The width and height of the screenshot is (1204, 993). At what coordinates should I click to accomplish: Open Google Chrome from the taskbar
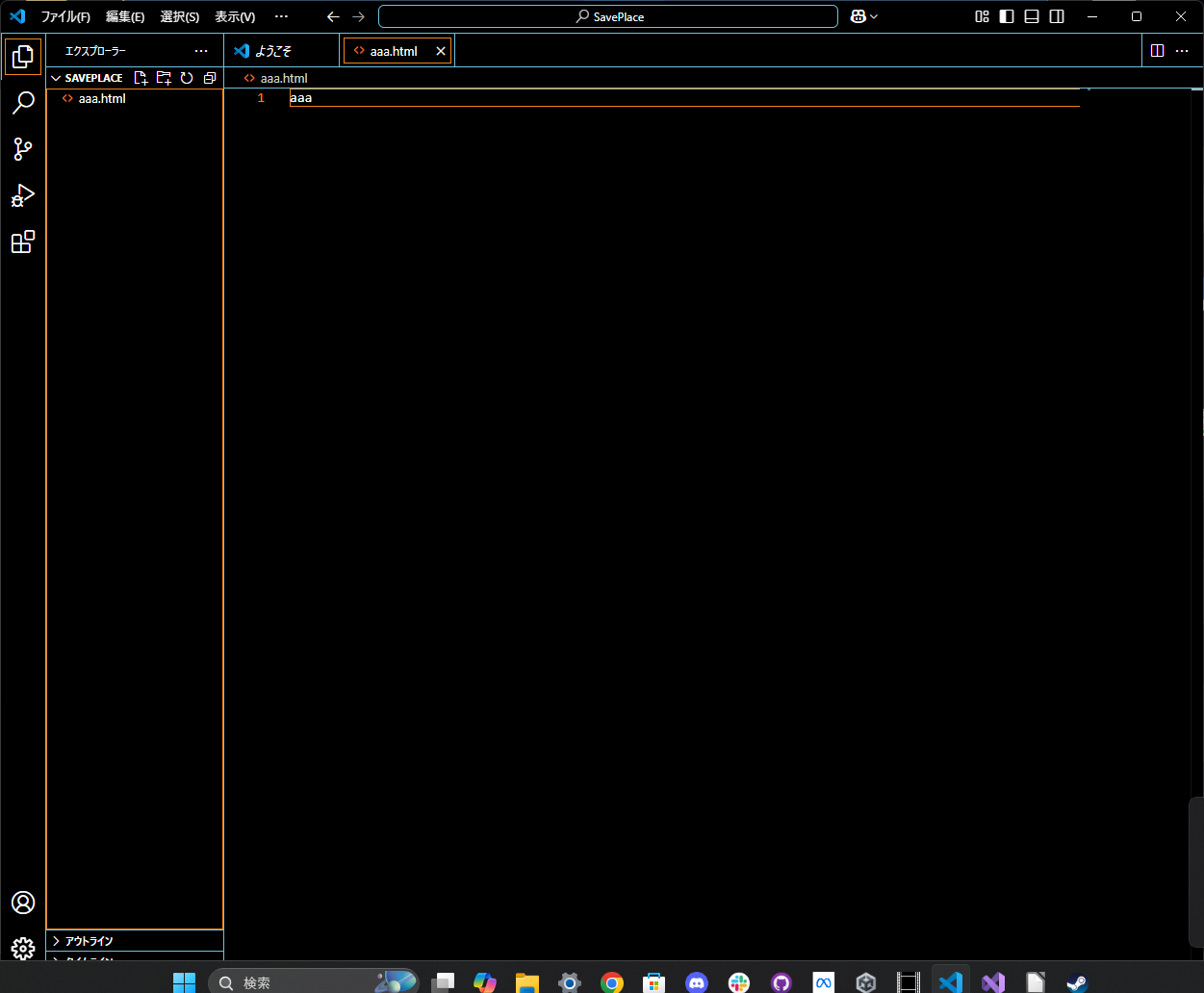(612, 981)
